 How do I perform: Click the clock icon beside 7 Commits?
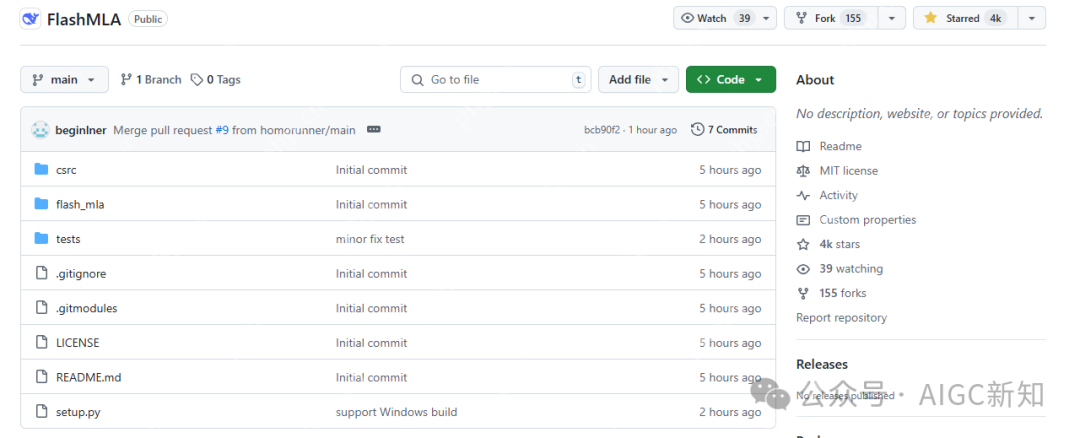point(698,129)
